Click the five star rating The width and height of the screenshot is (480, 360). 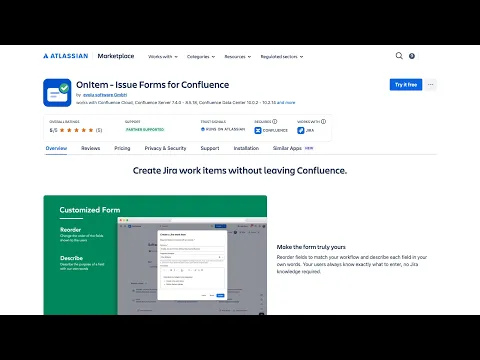(x=76, y=130)
